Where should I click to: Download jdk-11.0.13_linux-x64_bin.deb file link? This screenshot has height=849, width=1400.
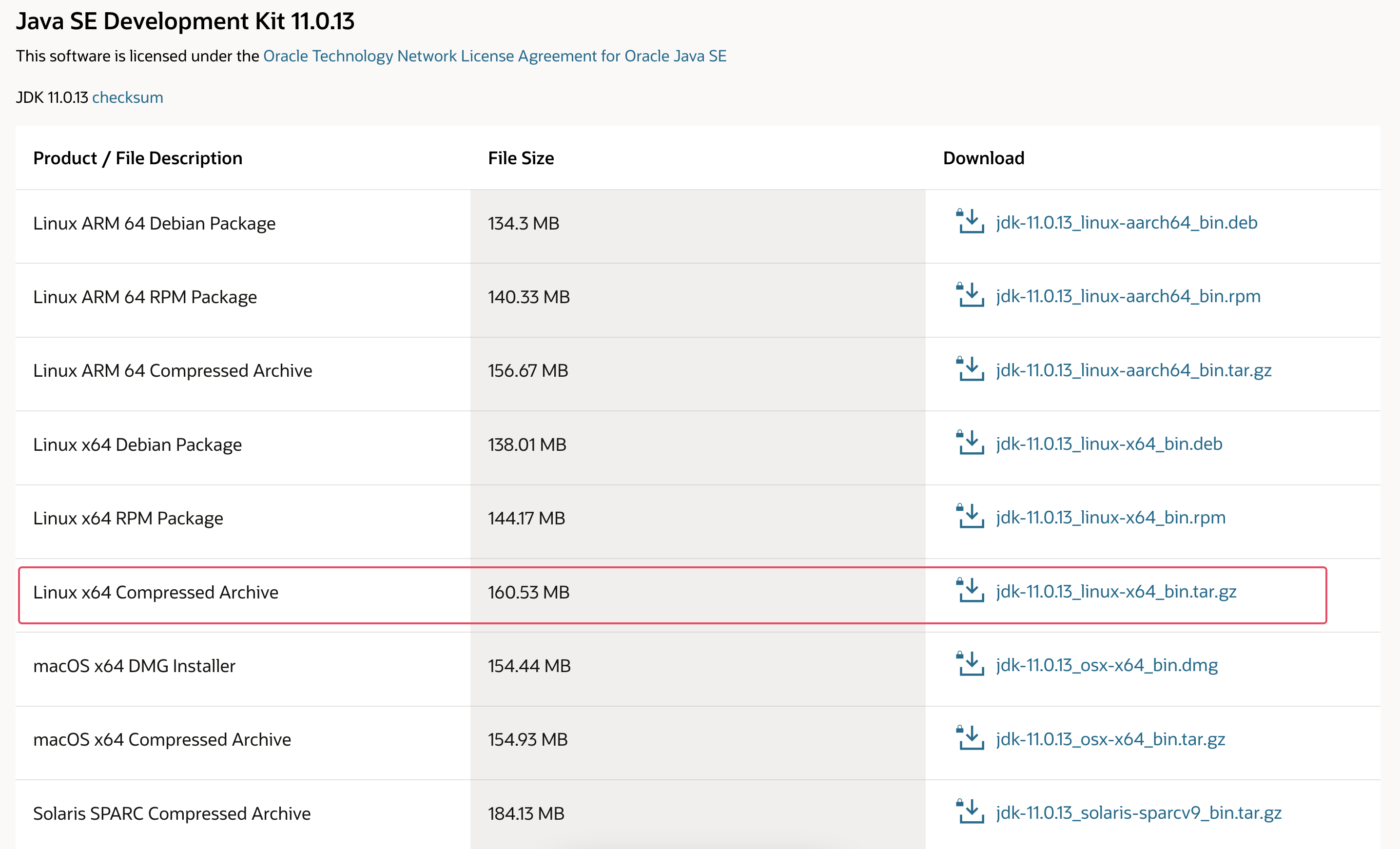[1108, 444]
